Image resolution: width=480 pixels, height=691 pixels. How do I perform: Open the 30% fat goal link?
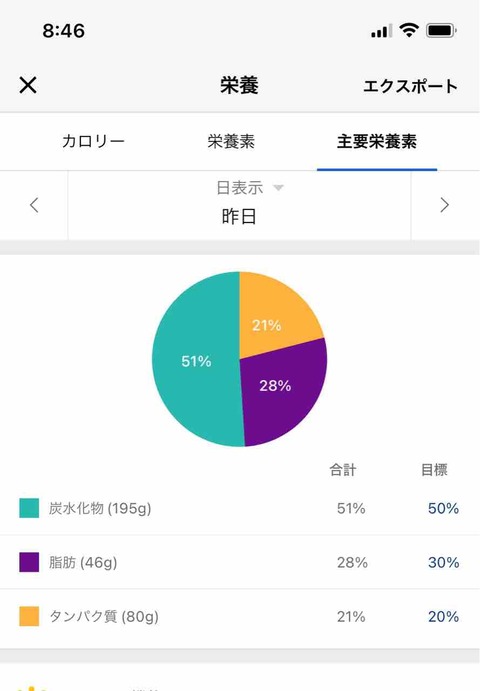pyautogui.click(x=443, y=562)
